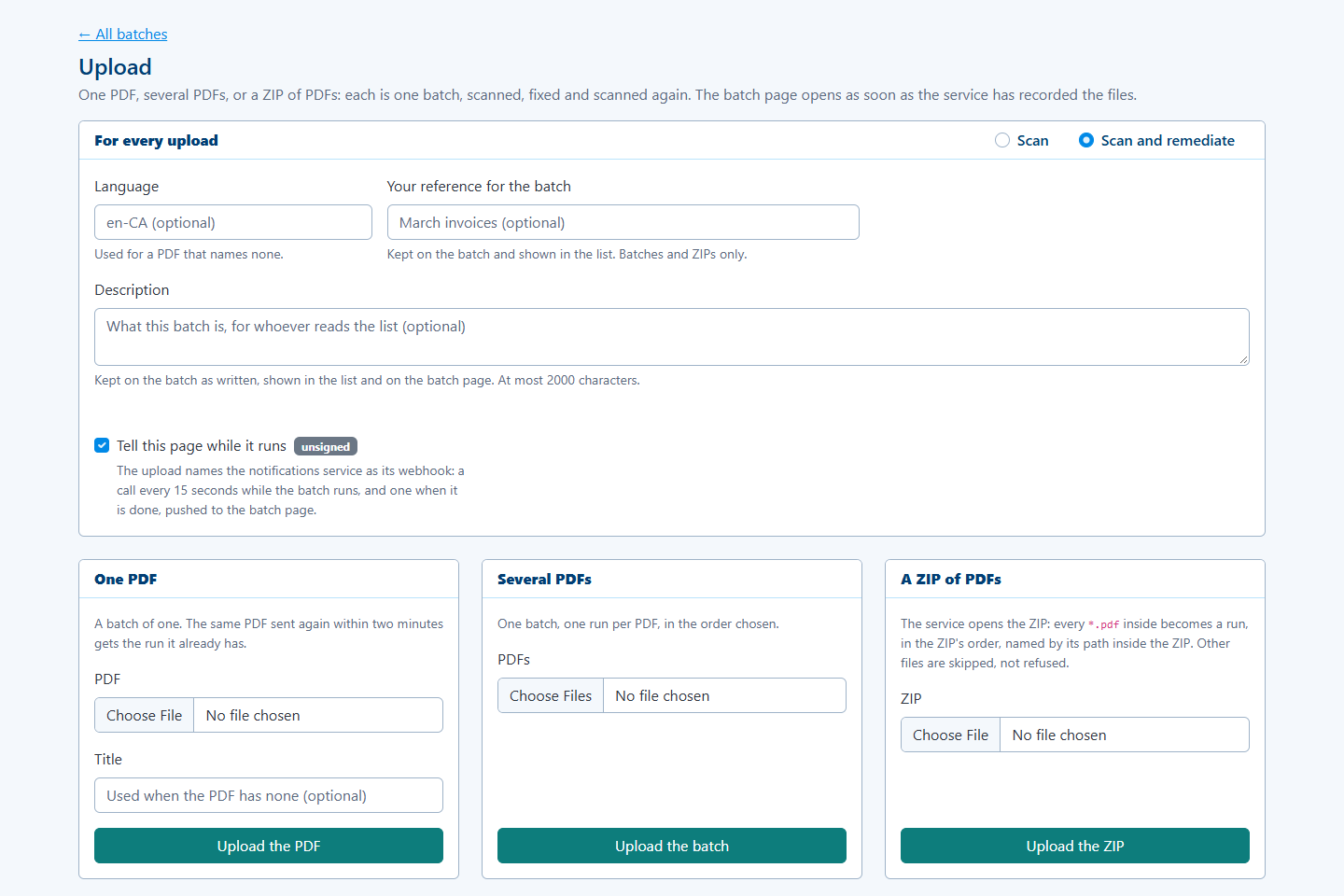Click the Your reference for the batch label
Viewport: 1344px width, 896px height.
pyautogui.click(x=479, y=186)
